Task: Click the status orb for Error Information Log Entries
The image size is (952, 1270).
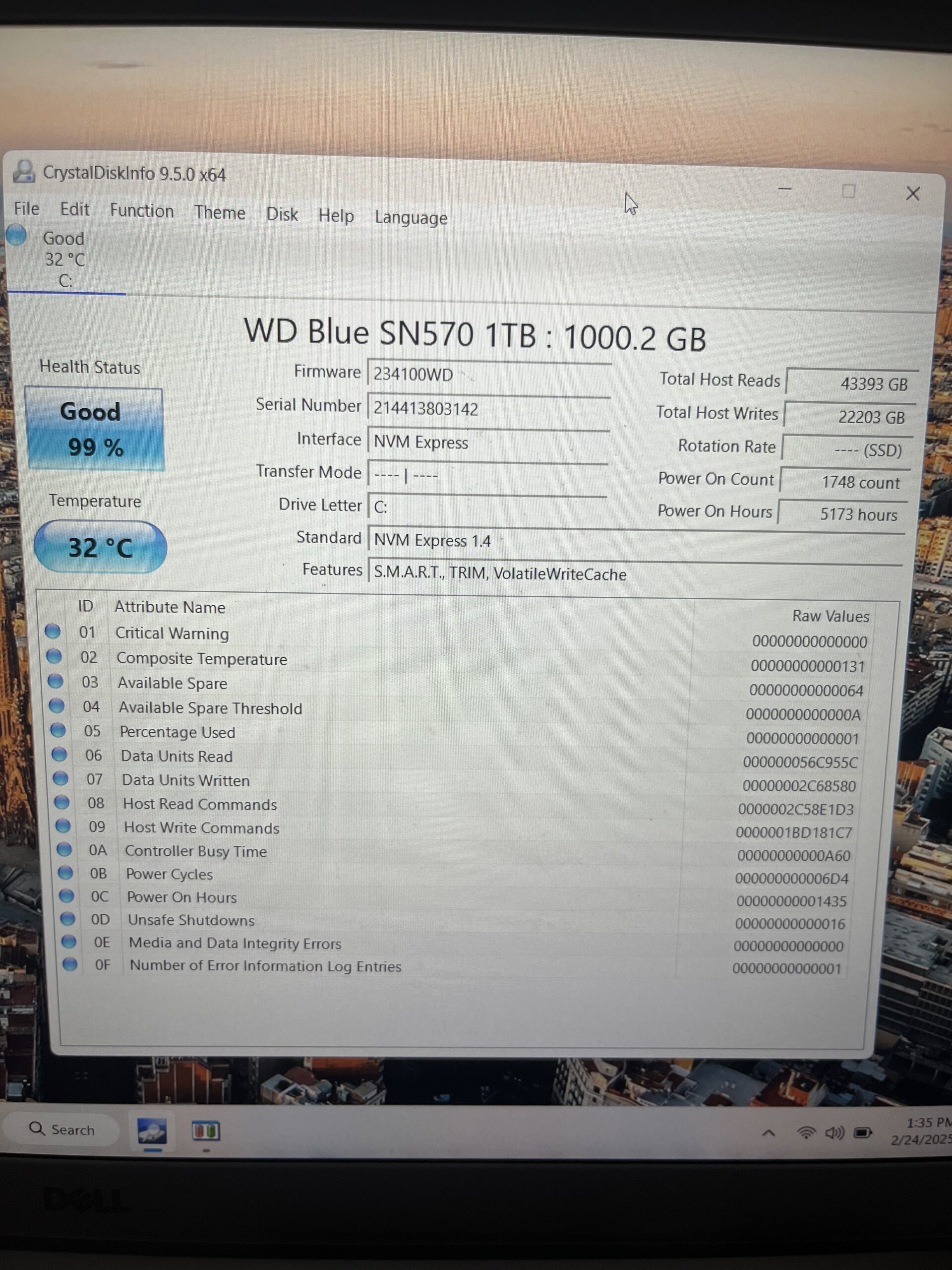Action: 70,963
